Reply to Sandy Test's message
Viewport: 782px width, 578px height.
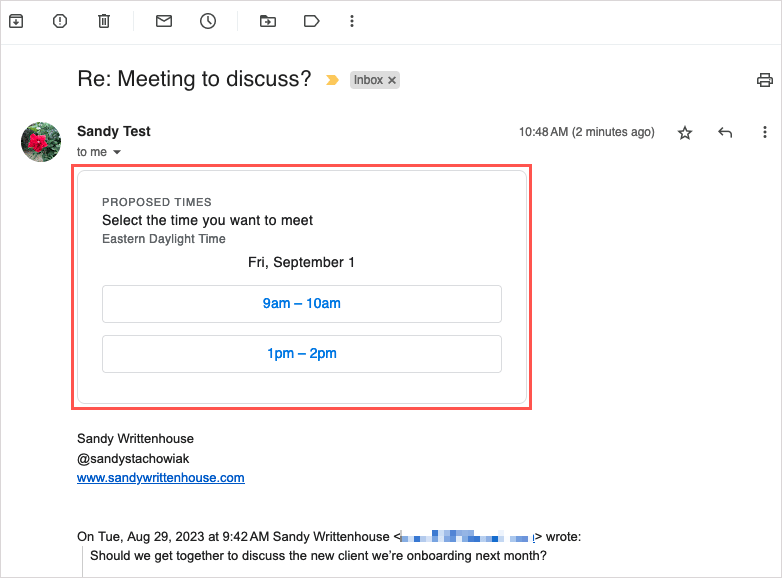[x=726, y=133]
